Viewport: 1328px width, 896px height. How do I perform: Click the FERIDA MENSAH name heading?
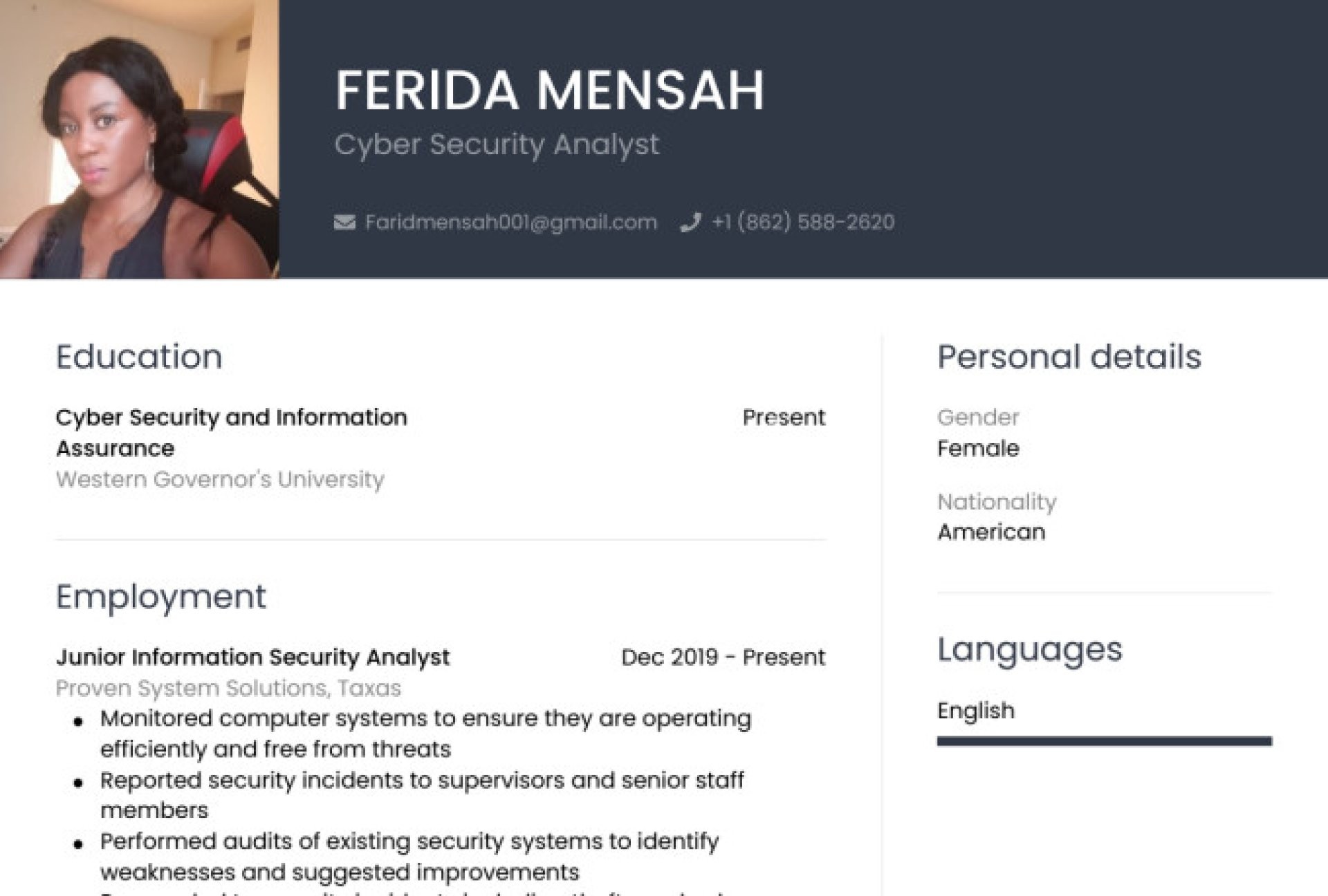[x=549, y=90]
